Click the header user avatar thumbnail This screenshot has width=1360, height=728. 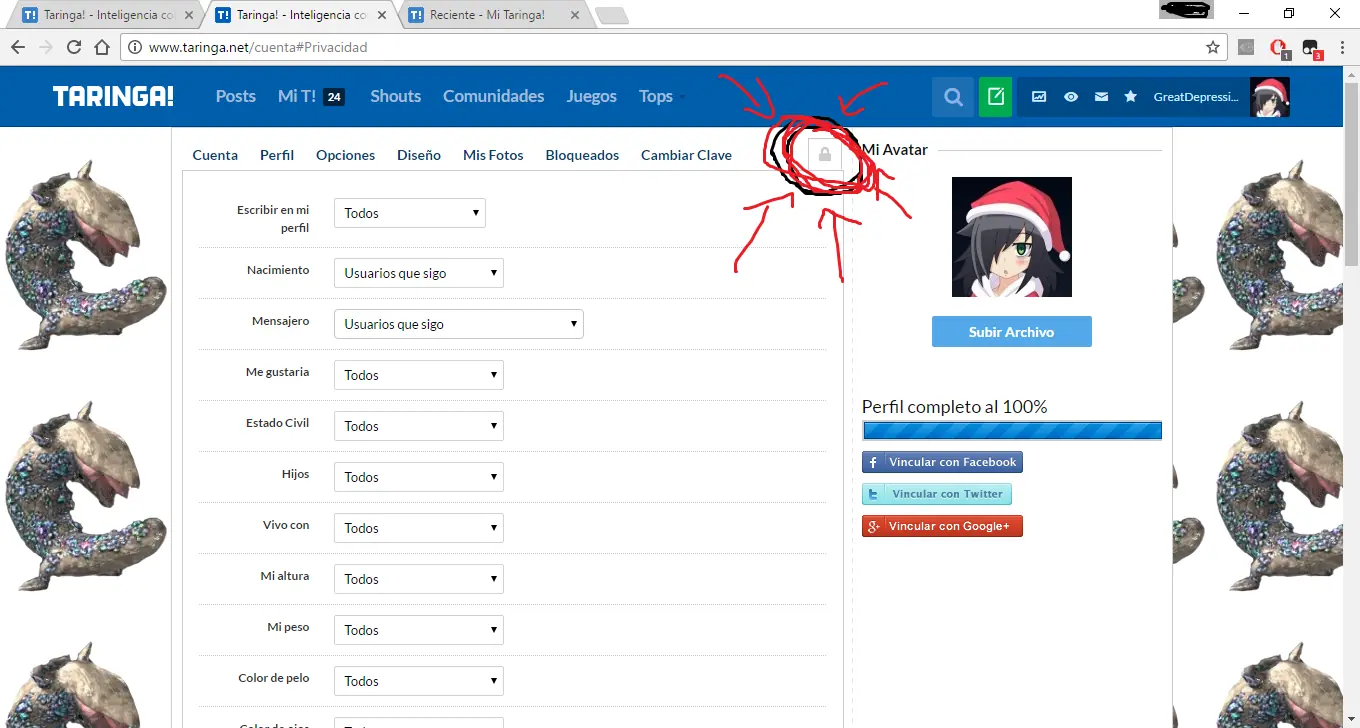coord(1270,97)
